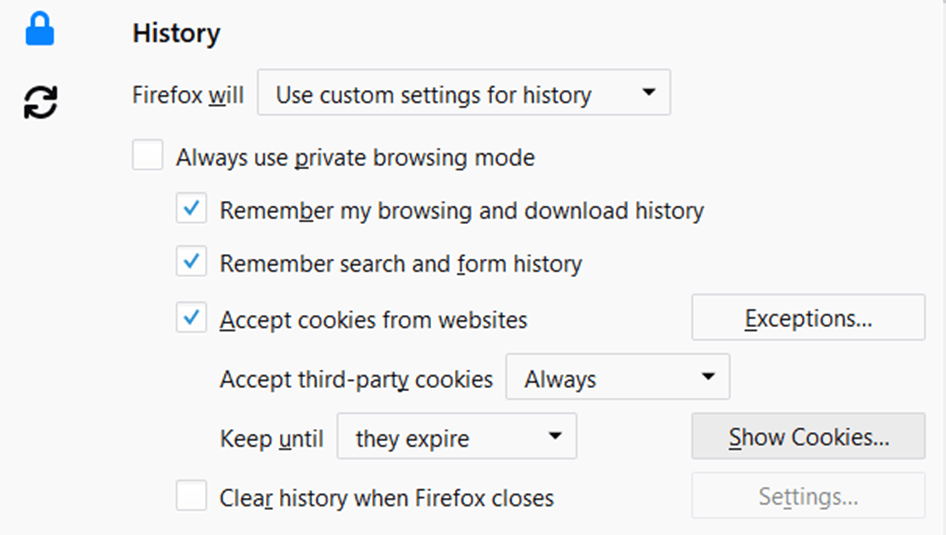Viewport: 946px width, 535px height.
Task: Open the 'they expire' Keep until dropdown
Action: click(x=456, y=438)
